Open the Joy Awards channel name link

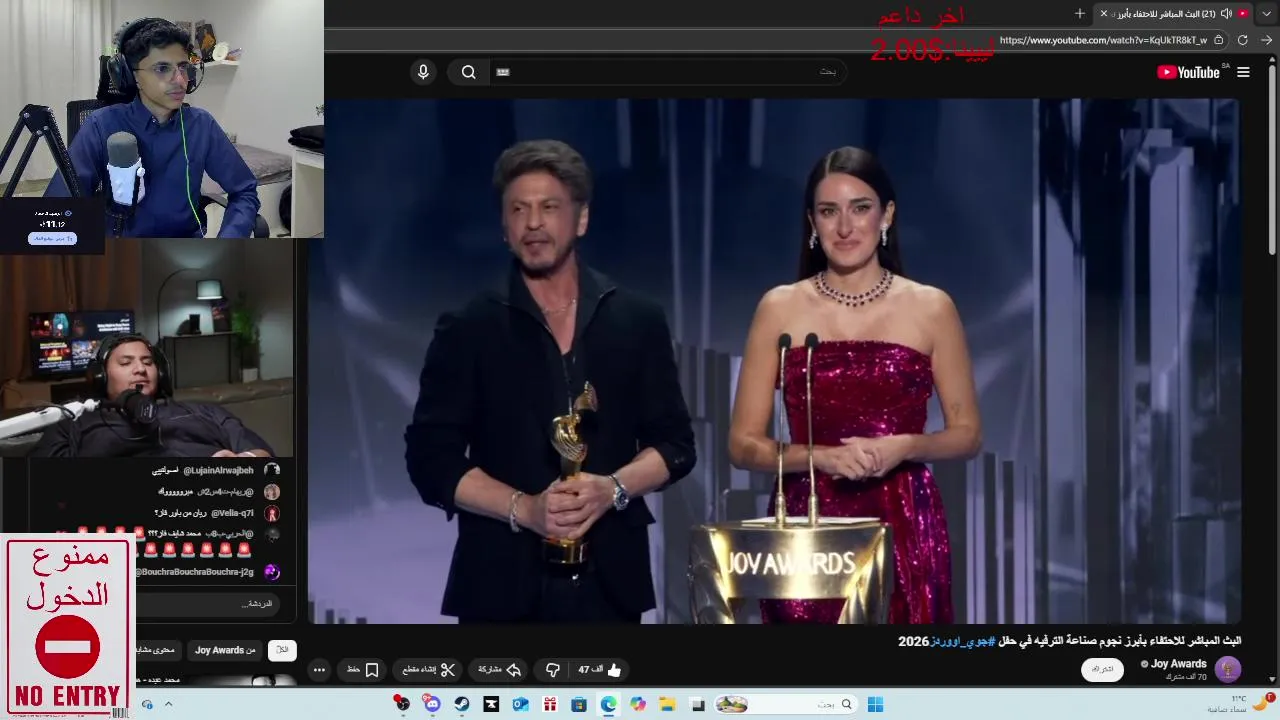(x=1178, y=664)
